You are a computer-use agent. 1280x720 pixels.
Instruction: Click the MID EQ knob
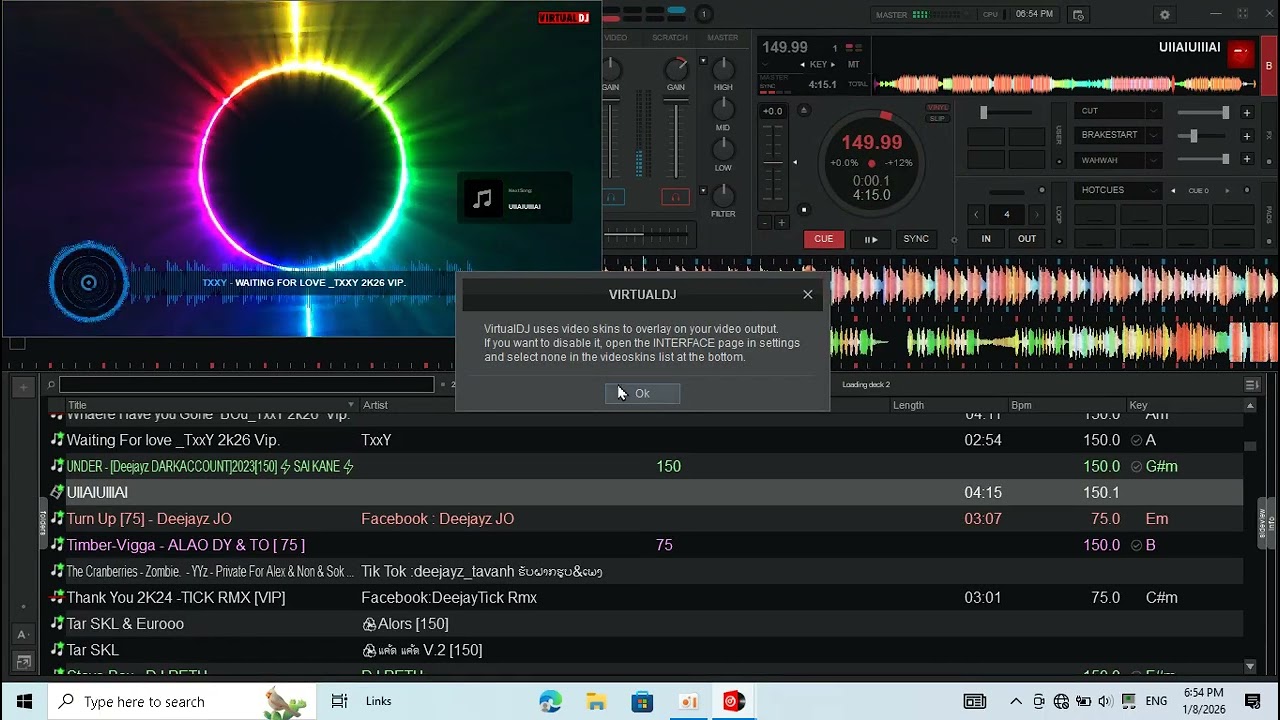723,109
